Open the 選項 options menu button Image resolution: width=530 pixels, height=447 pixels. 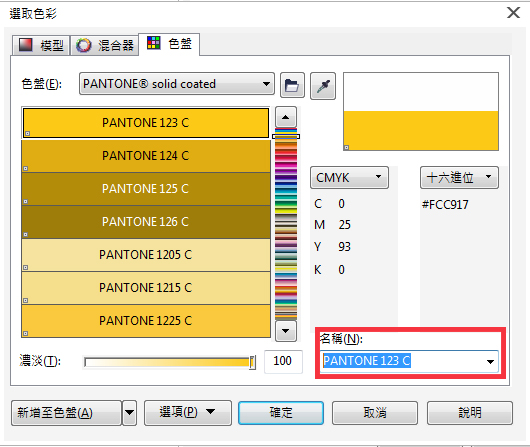pos(188,412)
